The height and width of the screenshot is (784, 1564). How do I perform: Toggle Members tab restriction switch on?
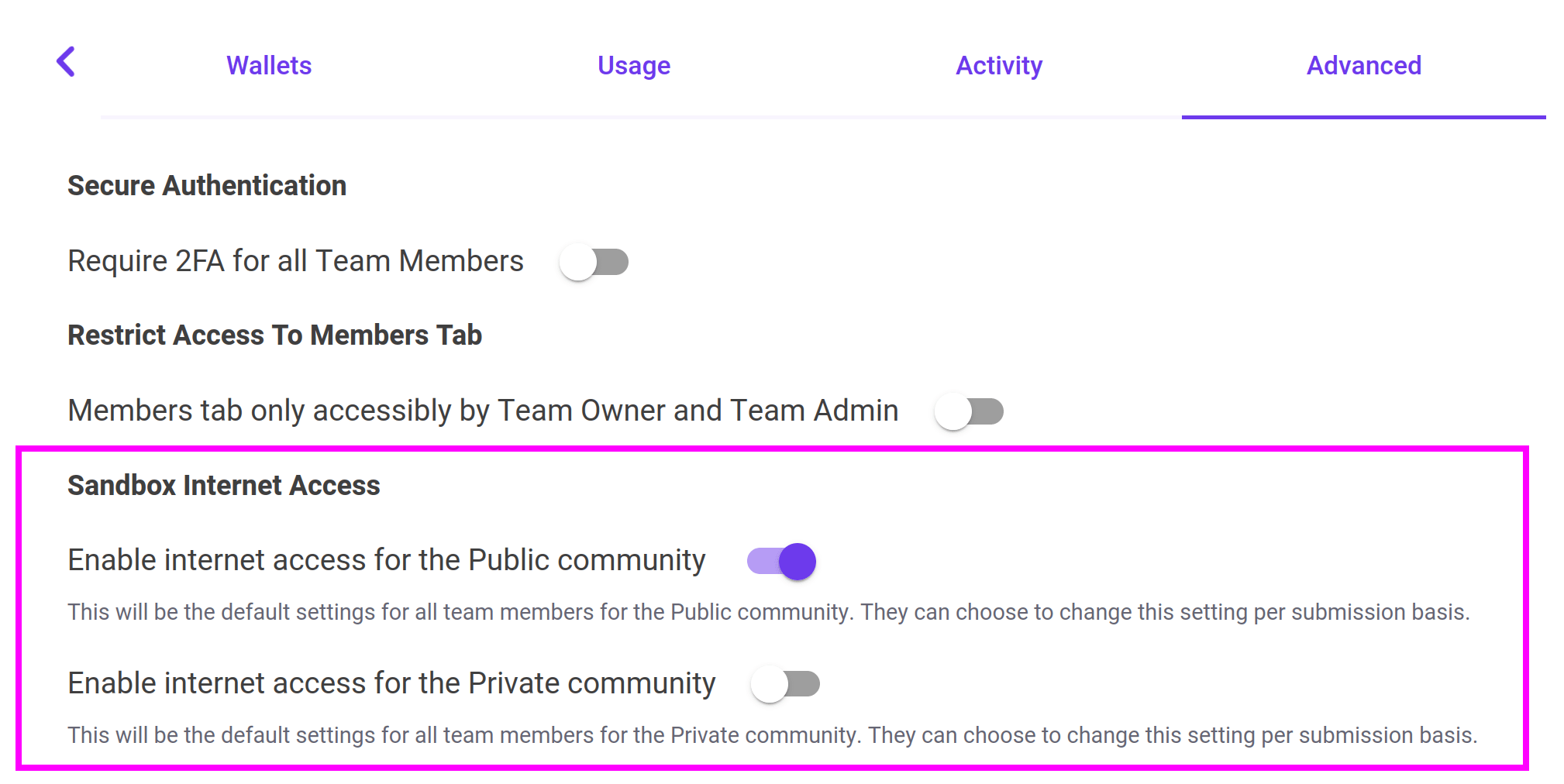pos(969,411)
